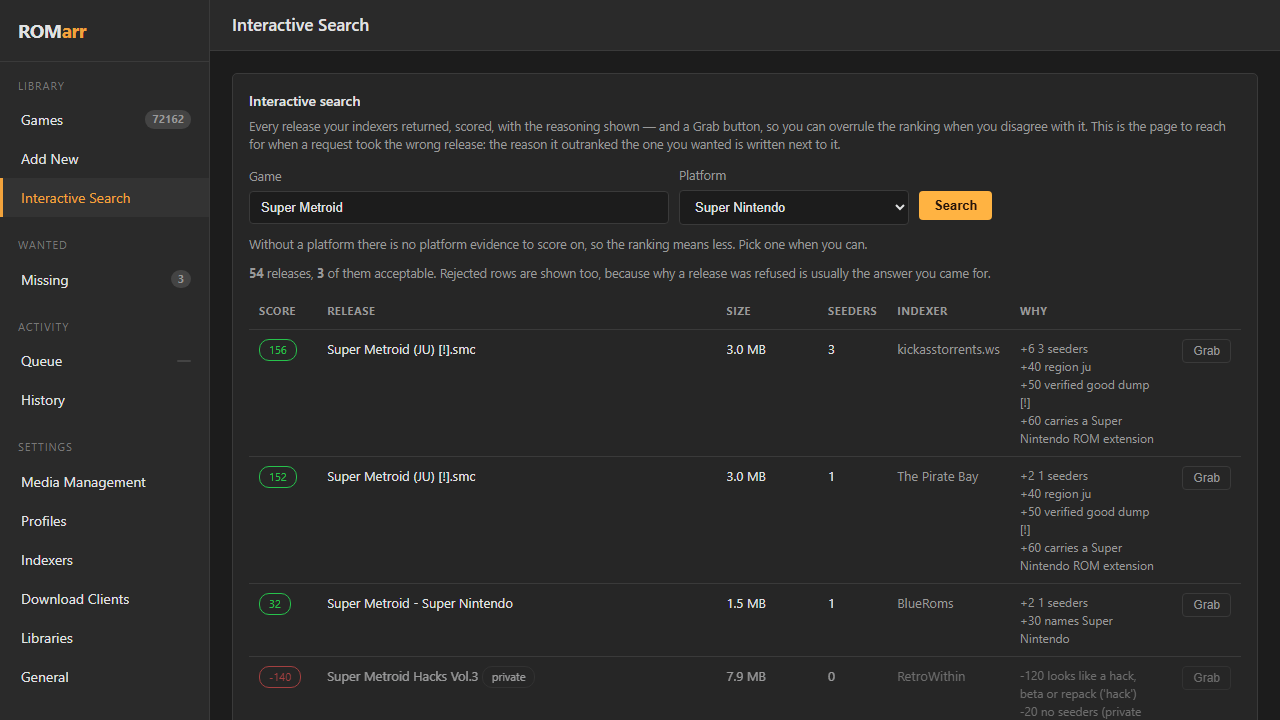Screen dimensions: 1280x720
Task: Open the Missing wanted list
Action: click(104, 280)
